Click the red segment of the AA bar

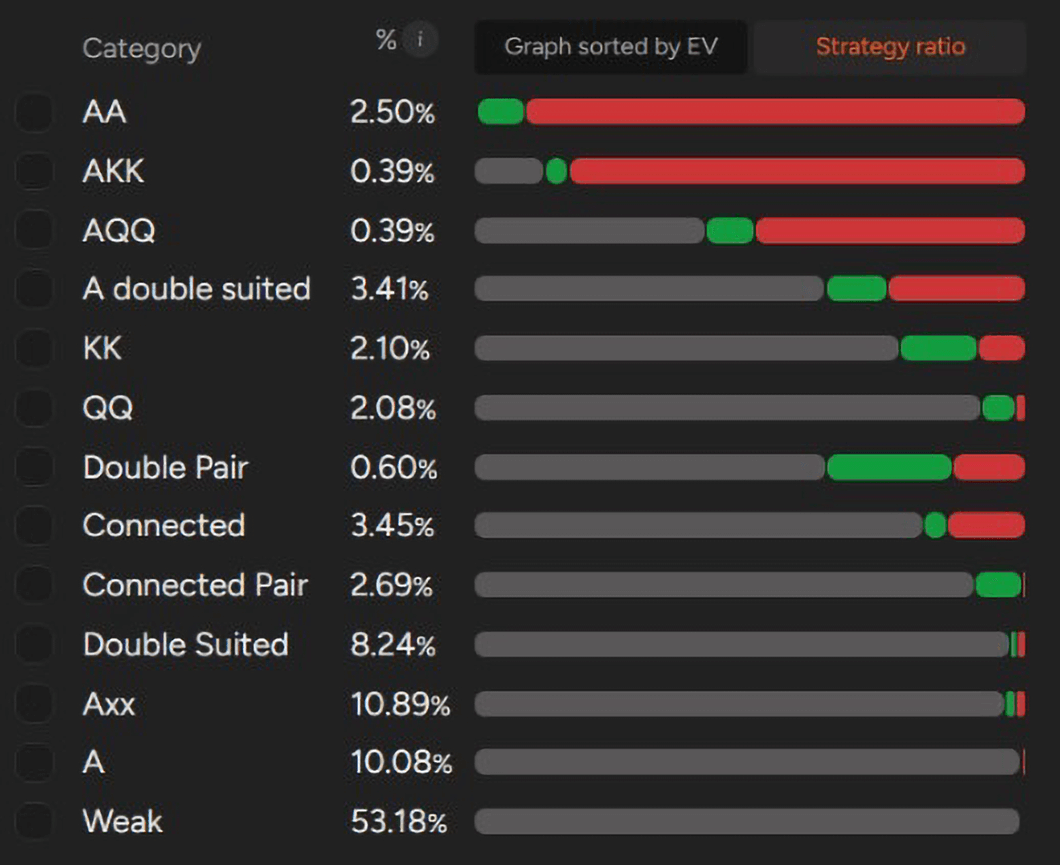tap(775, 112)
